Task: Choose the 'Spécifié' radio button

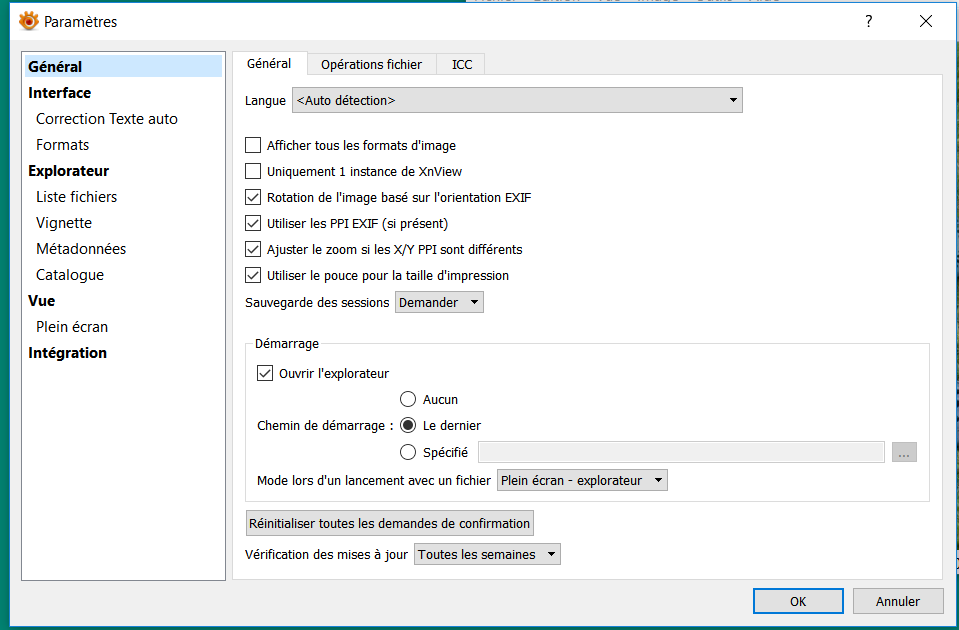Action: coord(408,453)
